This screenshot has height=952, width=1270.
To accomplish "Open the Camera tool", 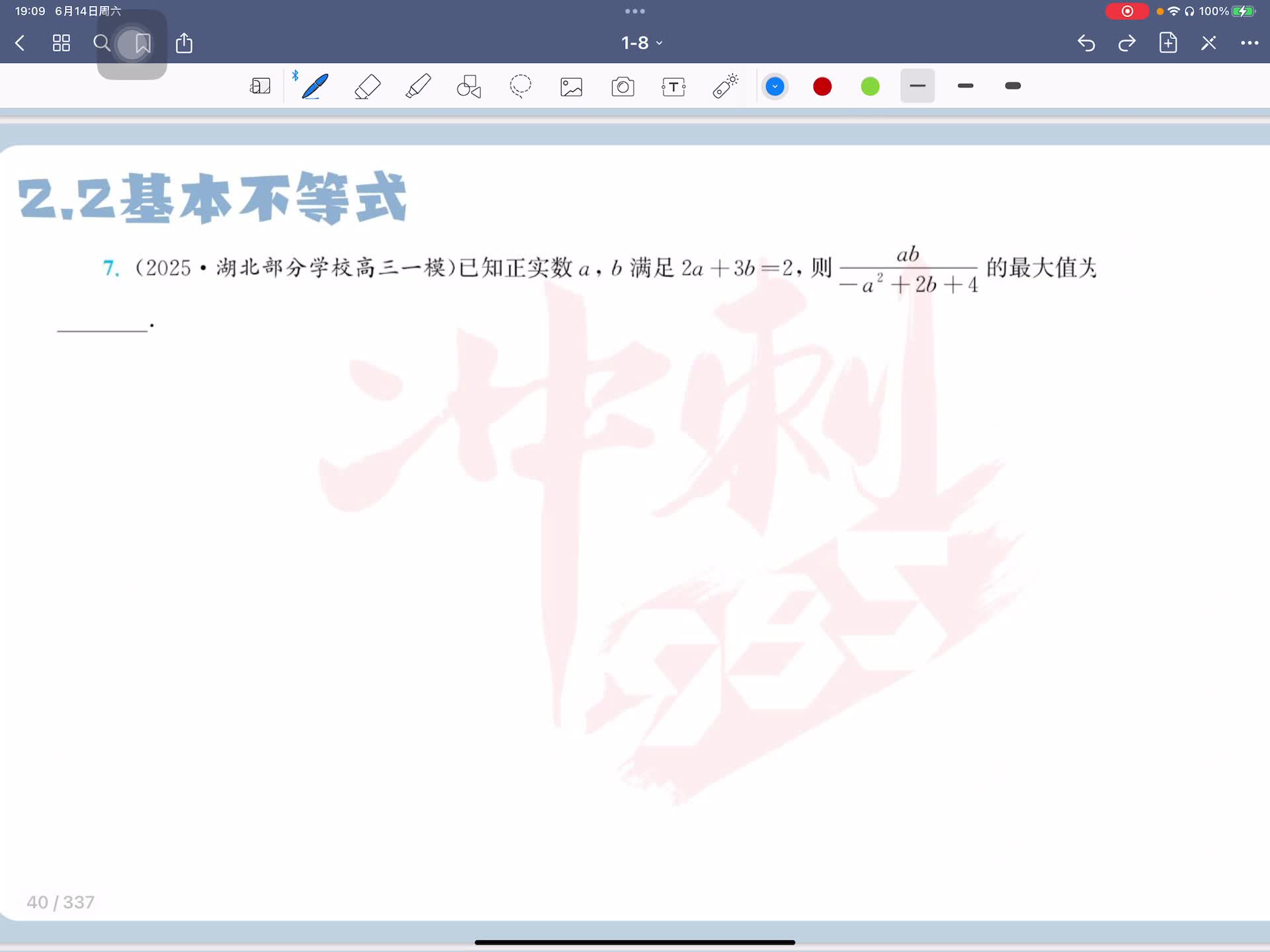I will tap(622, 87).
